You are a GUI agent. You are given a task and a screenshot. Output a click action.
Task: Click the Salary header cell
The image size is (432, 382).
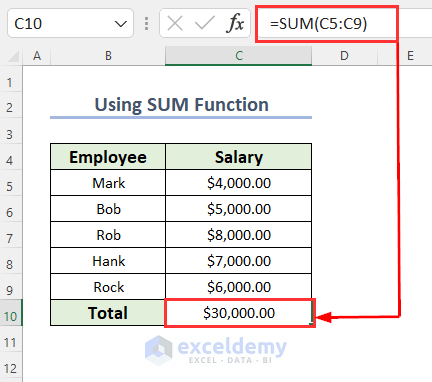(x=238, y=157)
